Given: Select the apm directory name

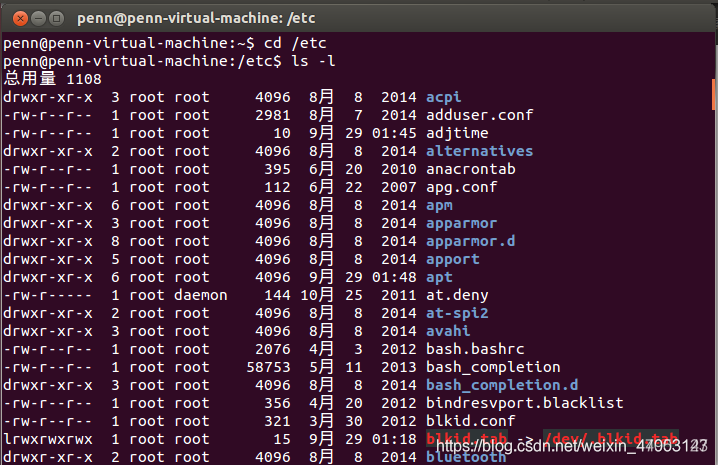Looking at the screenshot, I should coord(439,205).
